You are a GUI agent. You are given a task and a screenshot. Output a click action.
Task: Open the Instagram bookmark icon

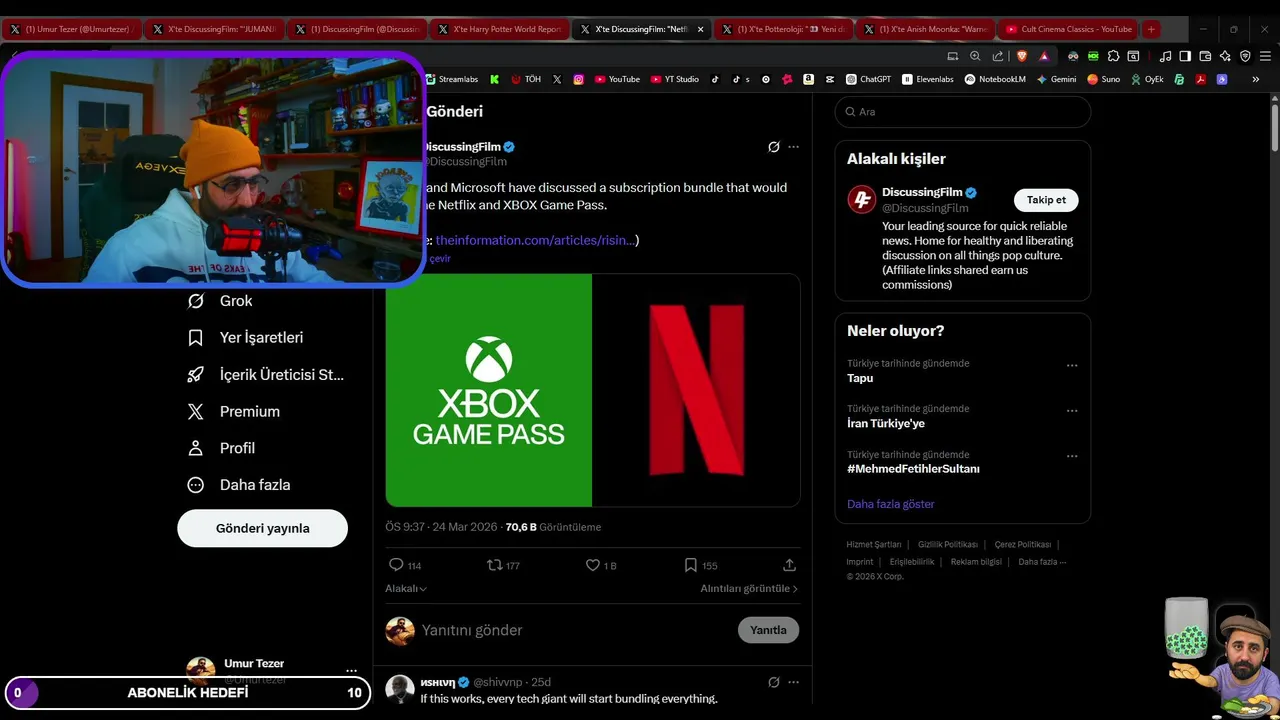(x=578, y=79)
